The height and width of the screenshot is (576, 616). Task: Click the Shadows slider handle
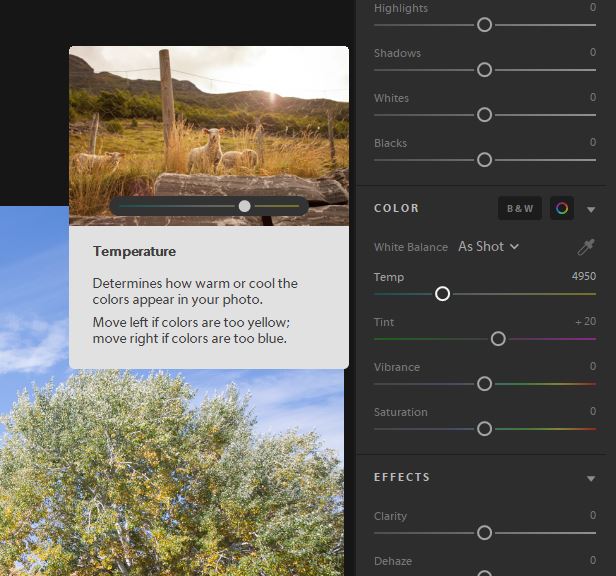pos(484,70)
